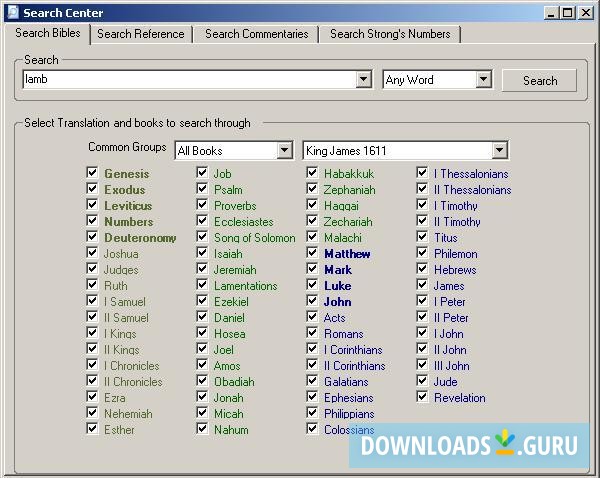Uncheck the Revelation checkbox
Image resolution: width=600 pixels, height=478 pixels.
(x=422, y=397)
